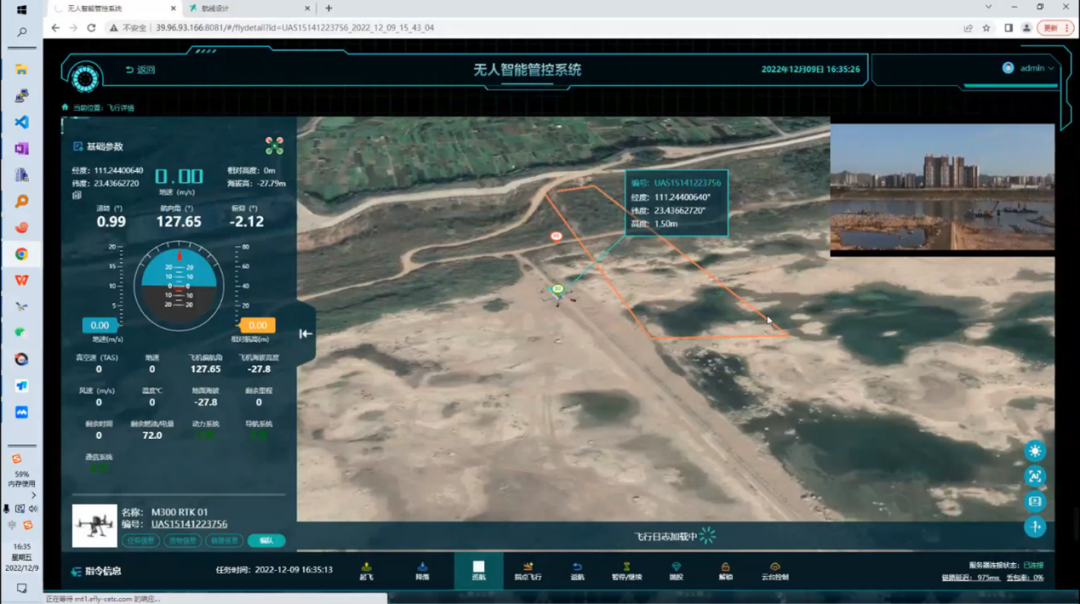This screenshot has height=604, width=1080.
Task: Click the 返回 back button
Action: 141,70
